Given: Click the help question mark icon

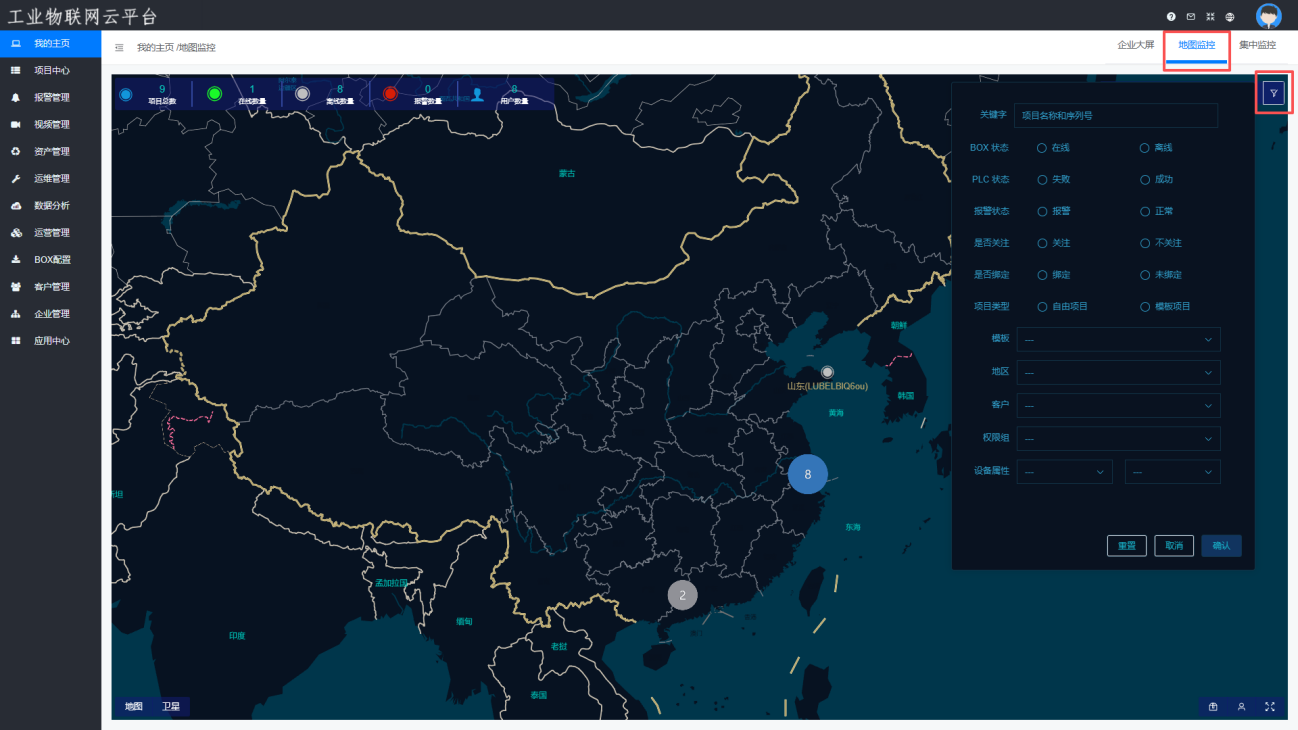Looking at the screenshot, I should (1171, 17).
